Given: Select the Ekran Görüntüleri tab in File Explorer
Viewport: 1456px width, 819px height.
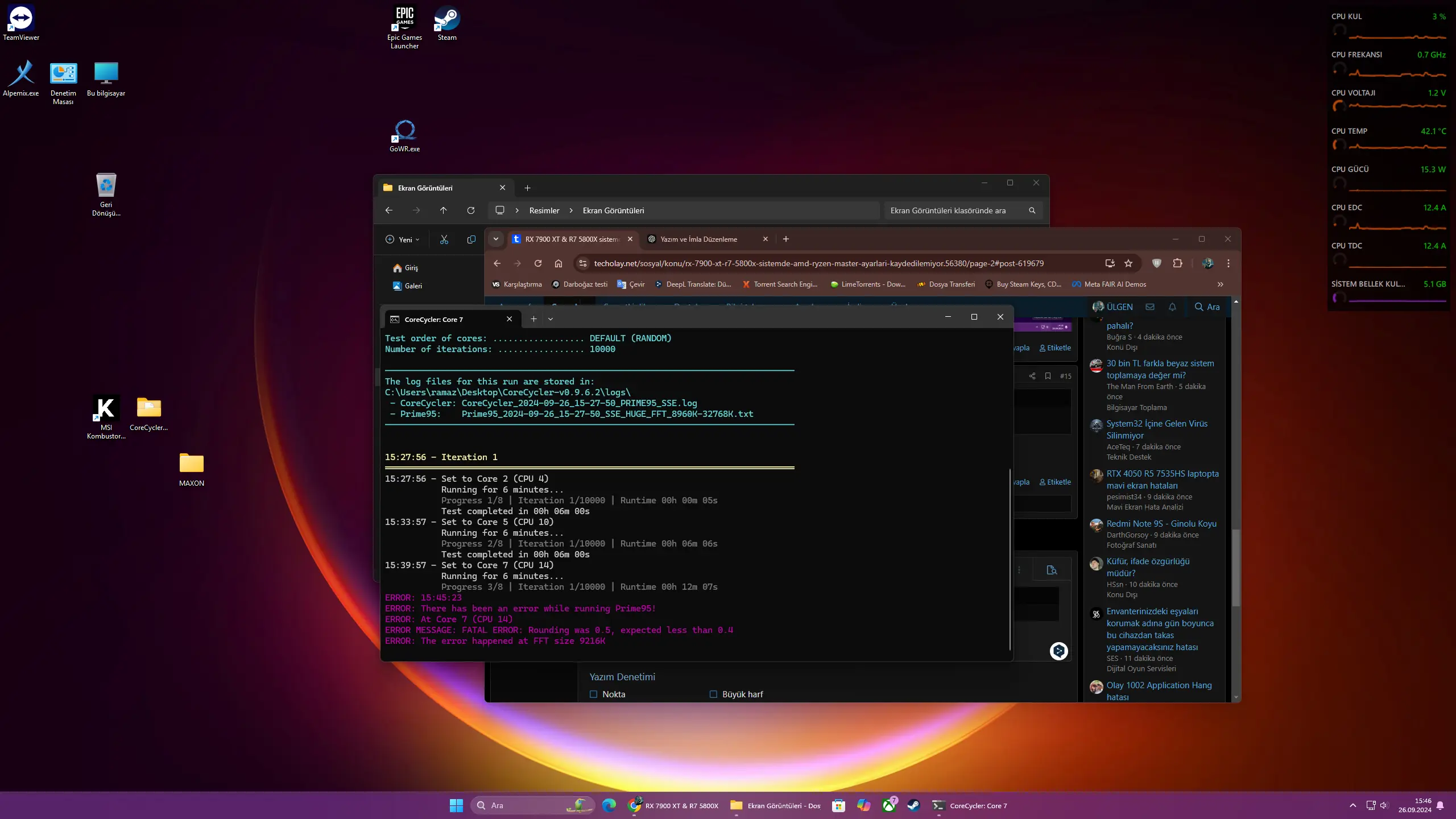Looking at the screenshot, I should point(445,188).
